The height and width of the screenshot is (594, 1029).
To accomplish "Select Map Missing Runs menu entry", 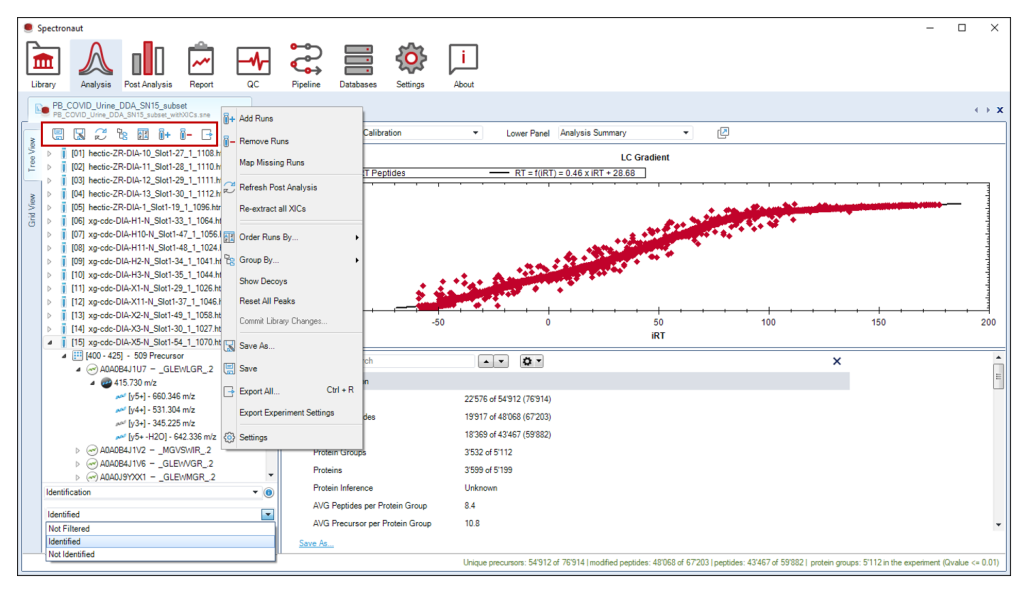I will pyautogui.click(x=292, y=163).
